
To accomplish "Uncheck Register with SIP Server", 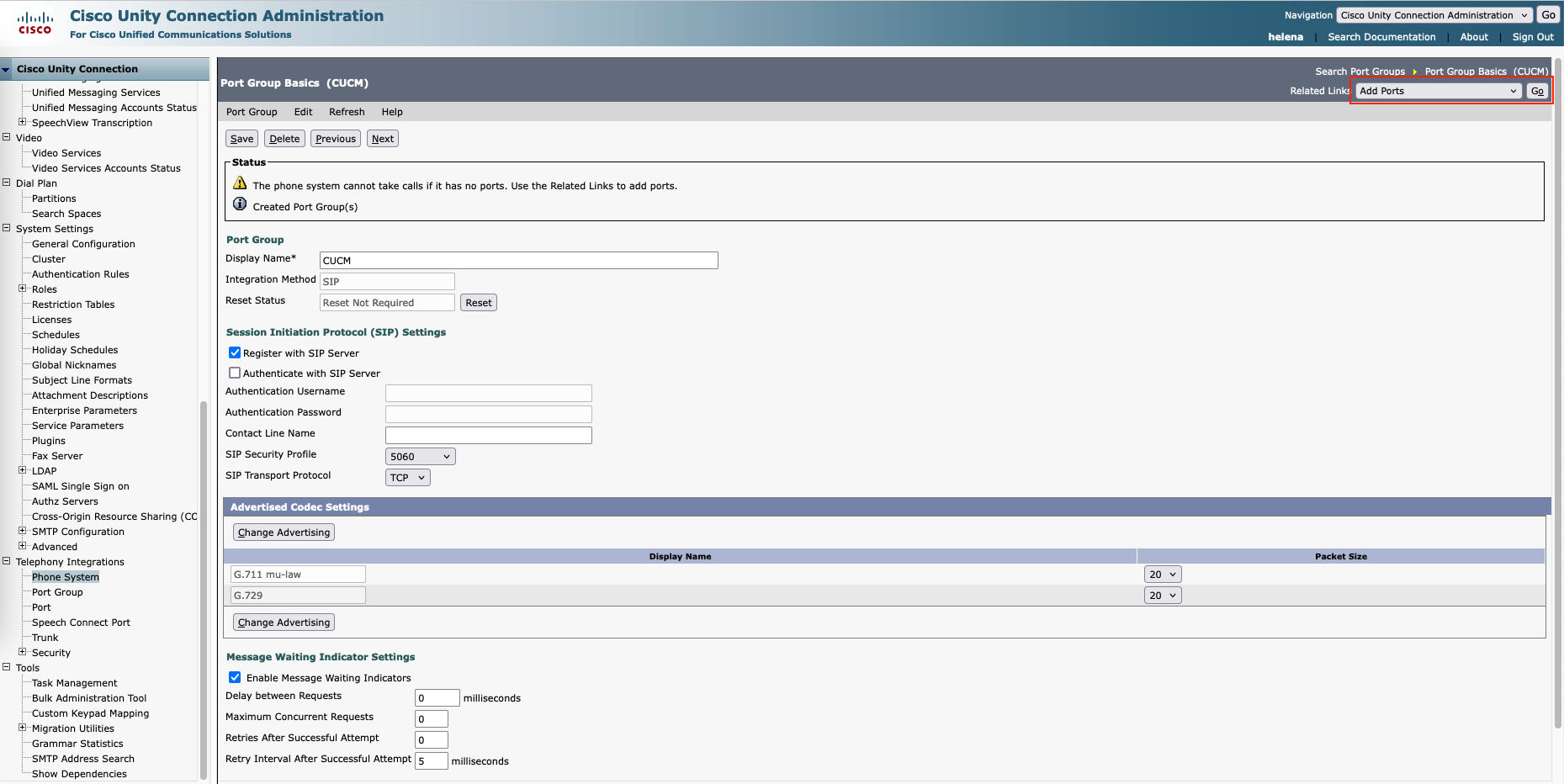I will click(235, 353).
